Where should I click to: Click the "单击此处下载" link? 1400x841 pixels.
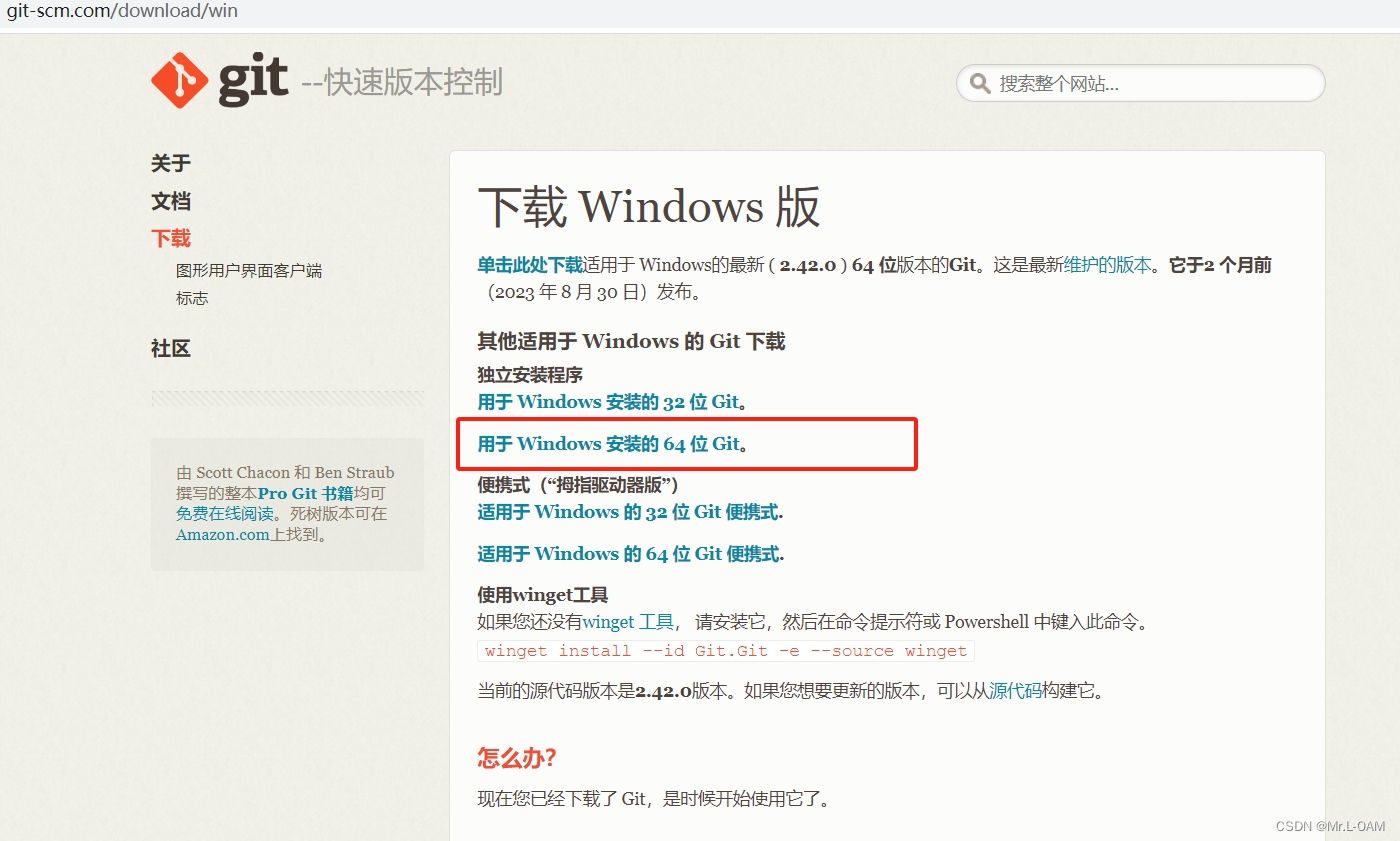[x=530, y=265]
